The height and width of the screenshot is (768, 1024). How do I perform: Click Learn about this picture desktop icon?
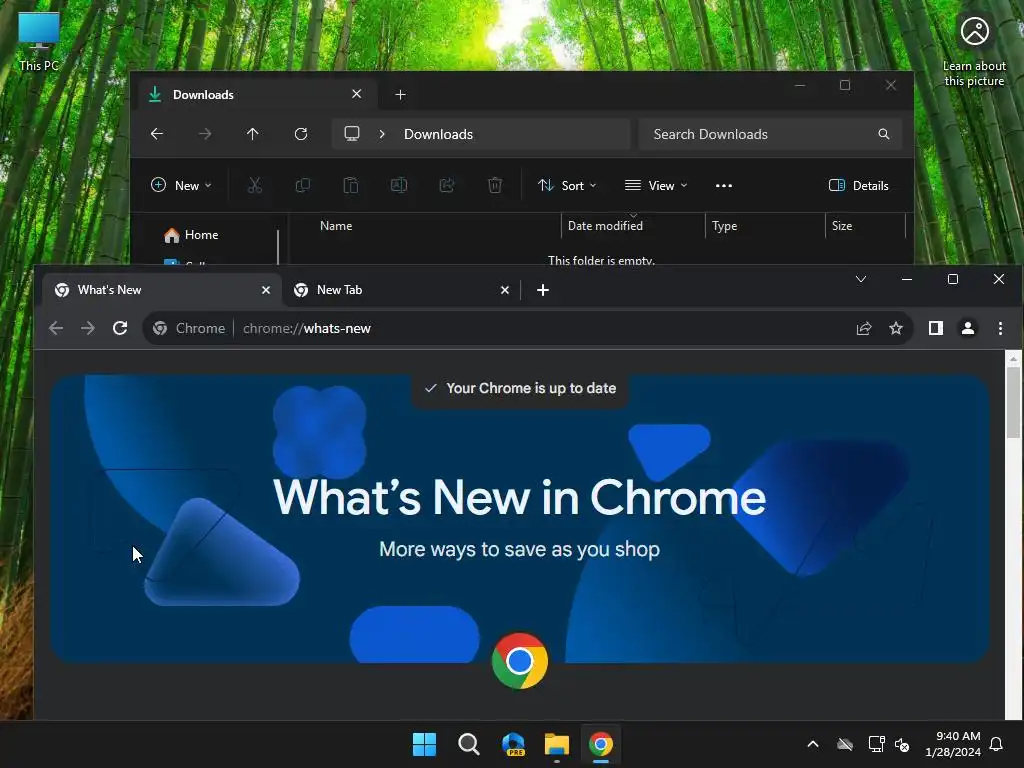click(974, 50)
